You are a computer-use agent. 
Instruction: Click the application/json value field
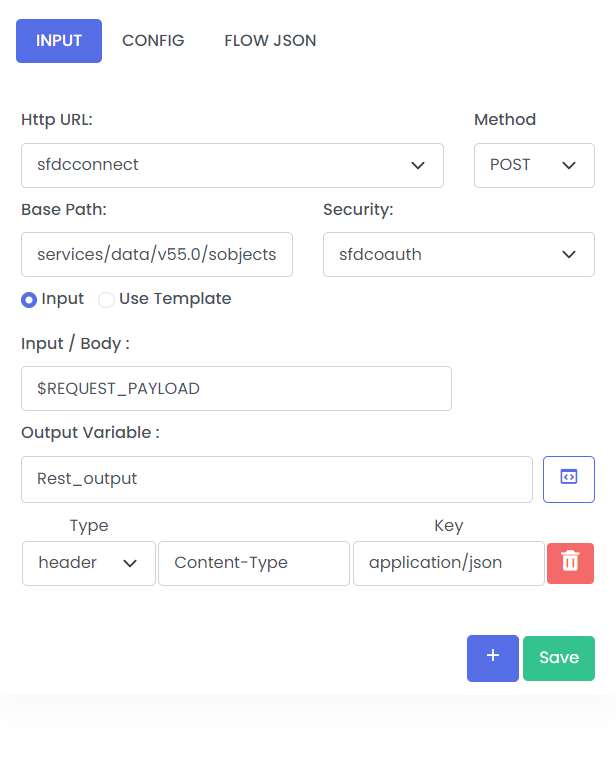[448, 563]
